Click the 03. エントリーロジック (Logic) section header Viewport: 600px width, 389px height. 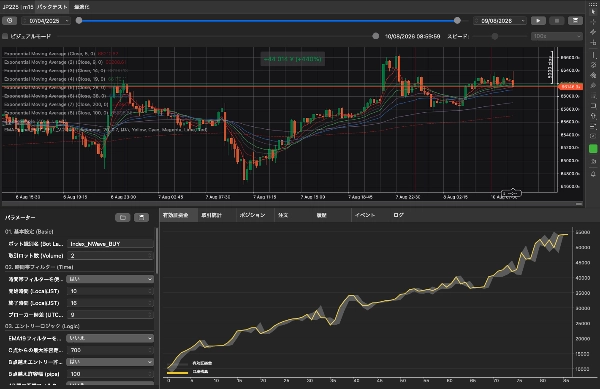tap(42, 326)
